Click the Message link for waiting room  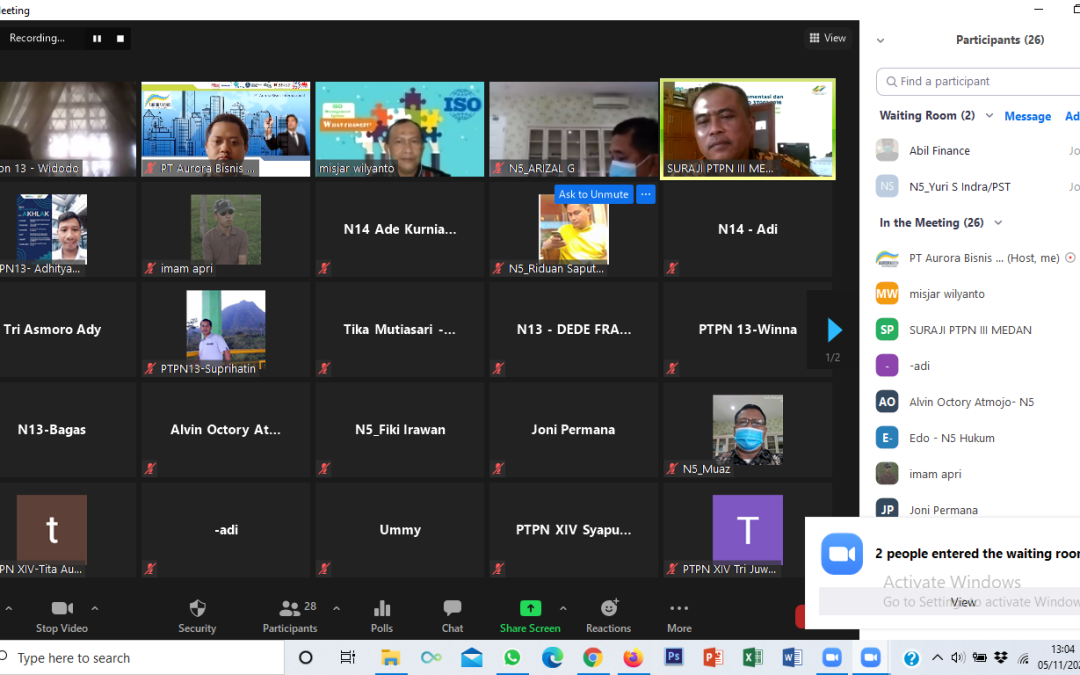(x=1027, y=116)
